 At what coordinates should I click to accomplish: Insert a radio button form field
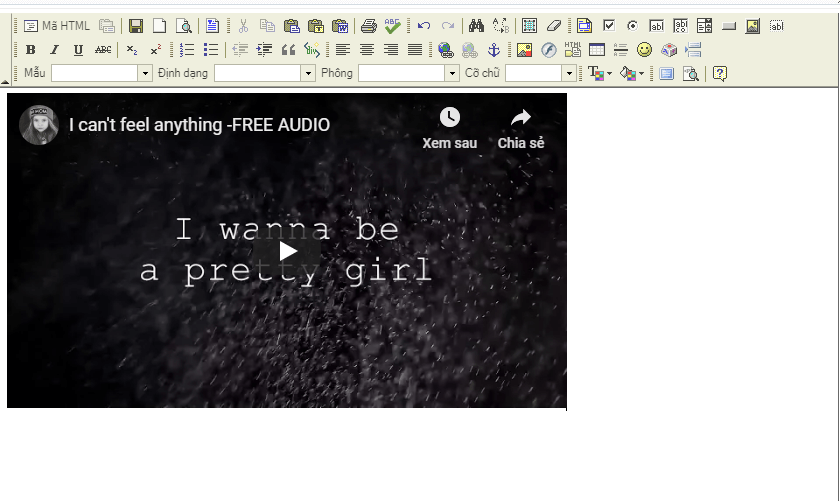tap(632, 26)
